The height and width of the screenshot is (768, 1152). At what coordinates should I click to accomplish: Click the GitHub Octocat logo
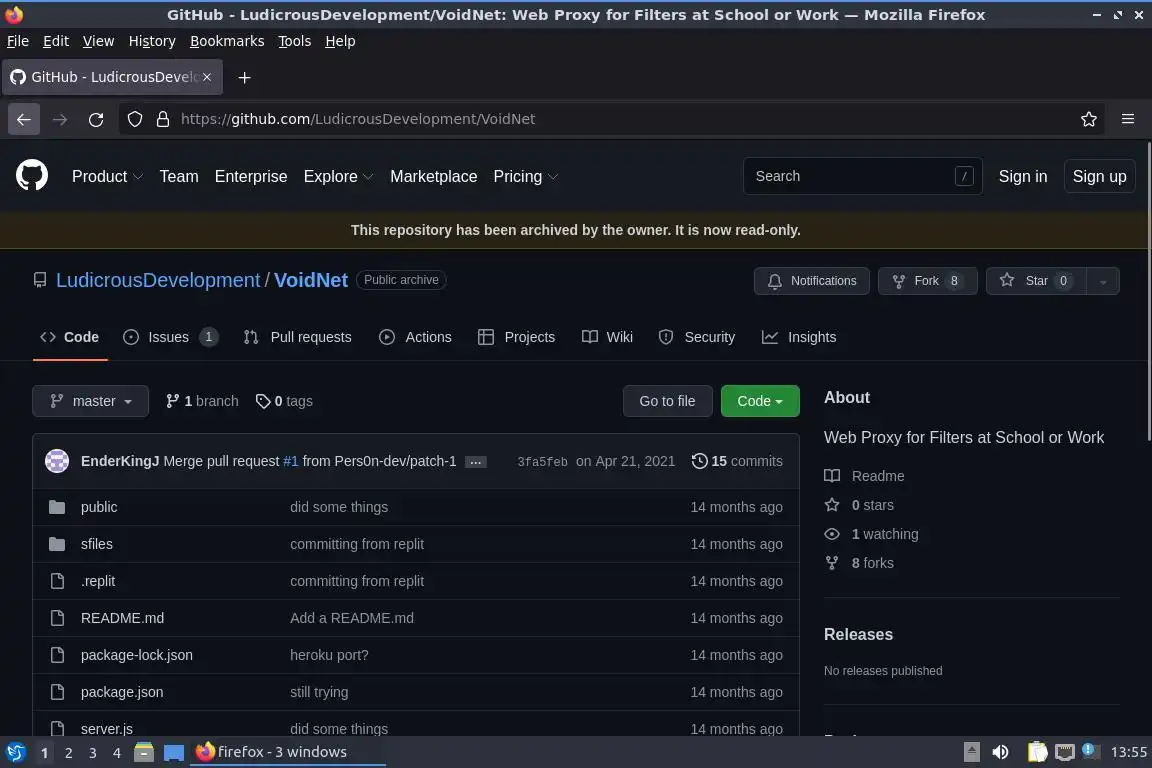[32, 176]
